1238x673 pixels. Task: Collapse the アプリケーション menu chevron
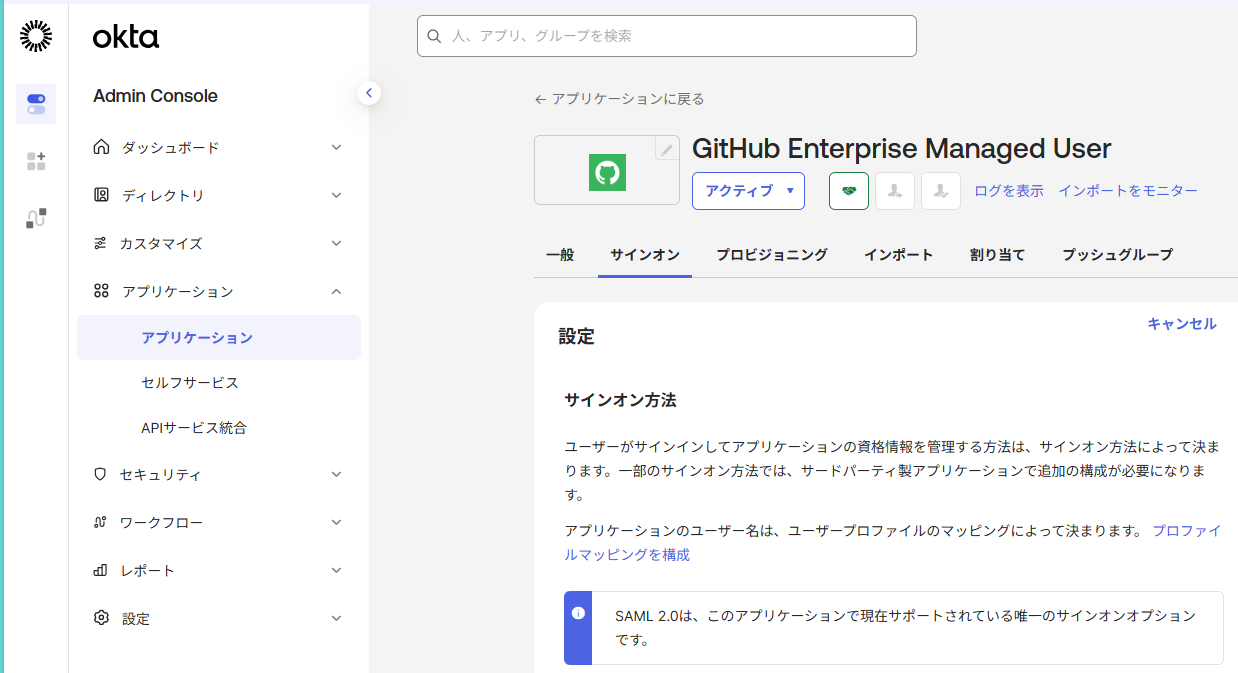(x=336, y=291)
